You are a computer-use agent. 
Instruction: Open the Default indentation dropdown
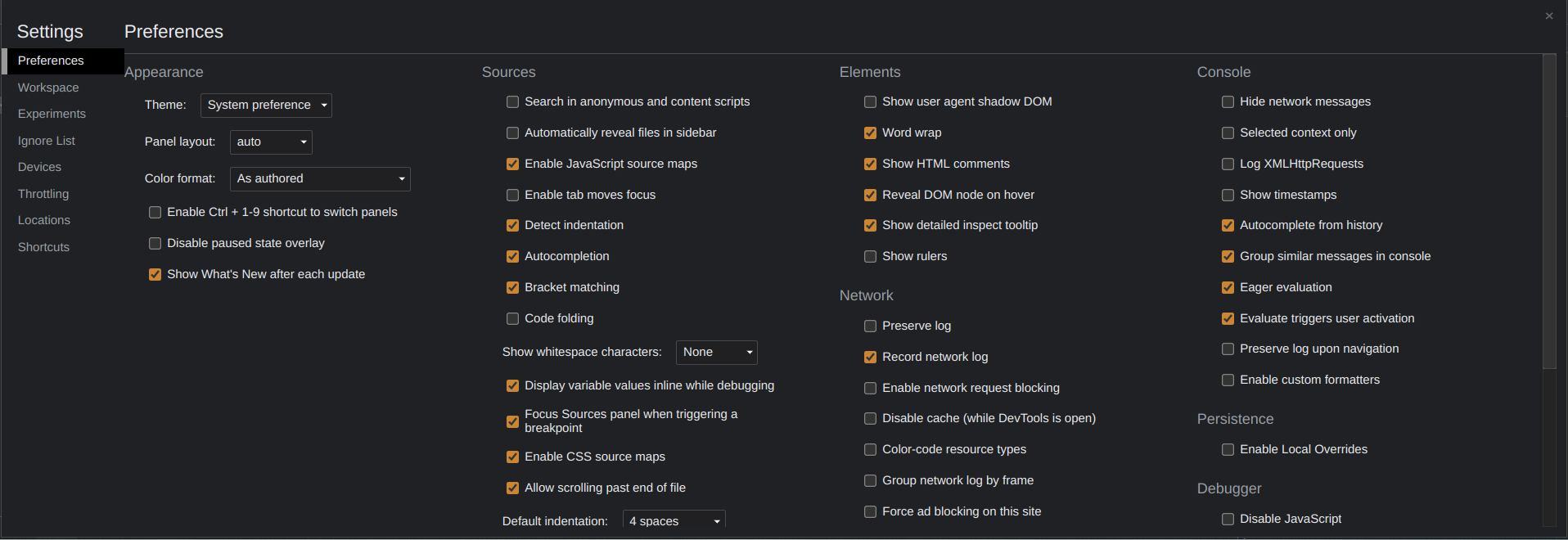674,520
